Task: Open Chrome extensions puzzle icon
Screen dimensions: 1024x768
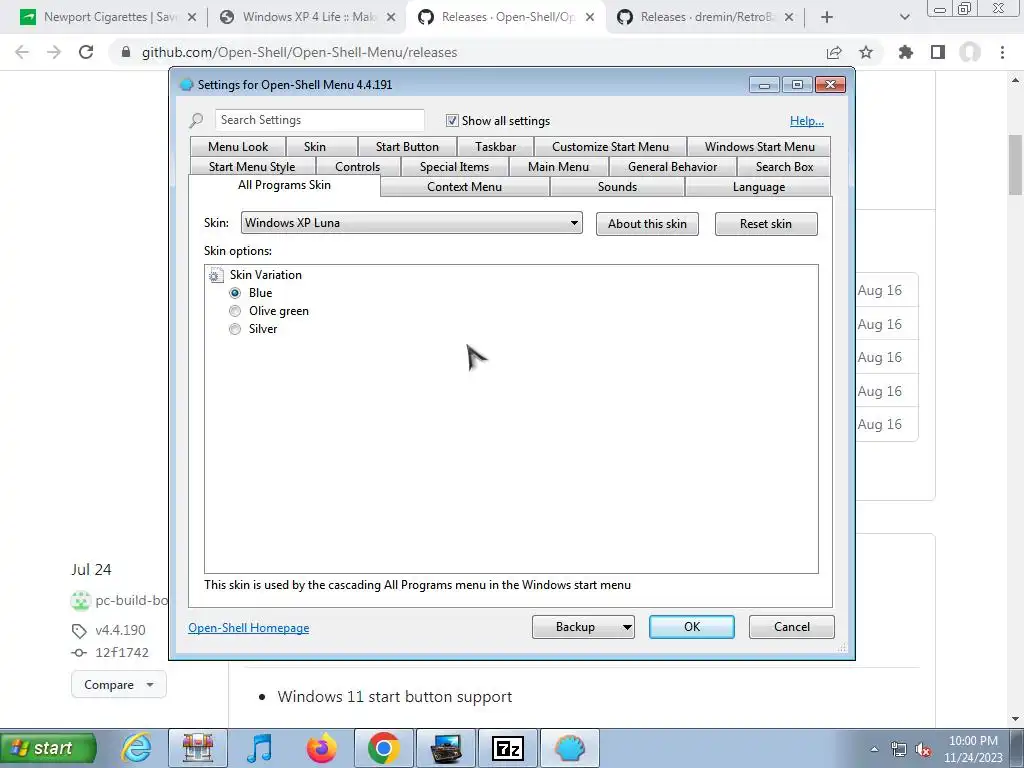Action: (906, 52)
